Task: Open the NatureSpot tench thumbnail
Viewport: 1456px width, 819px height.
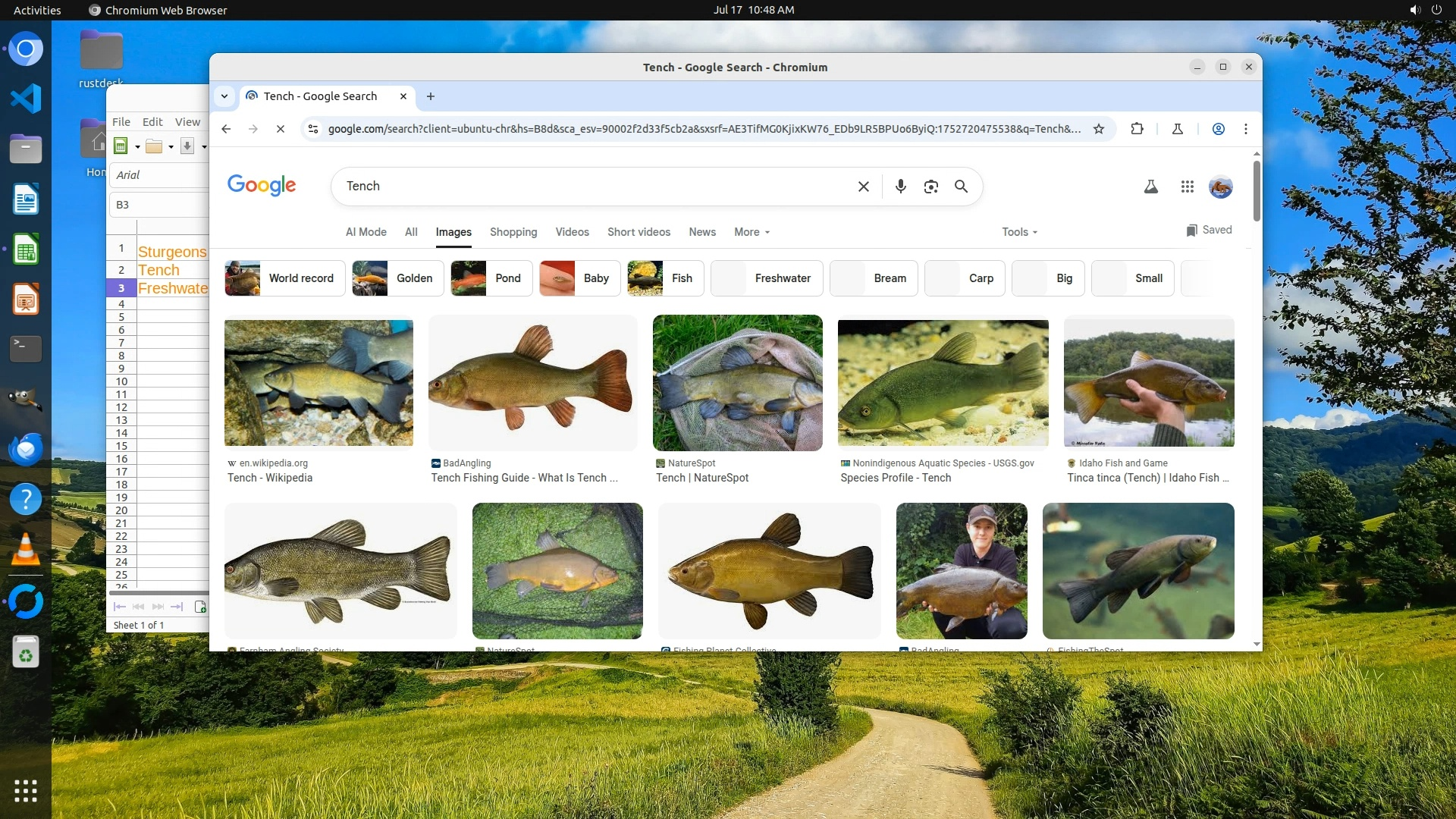Action: [737, 383]
